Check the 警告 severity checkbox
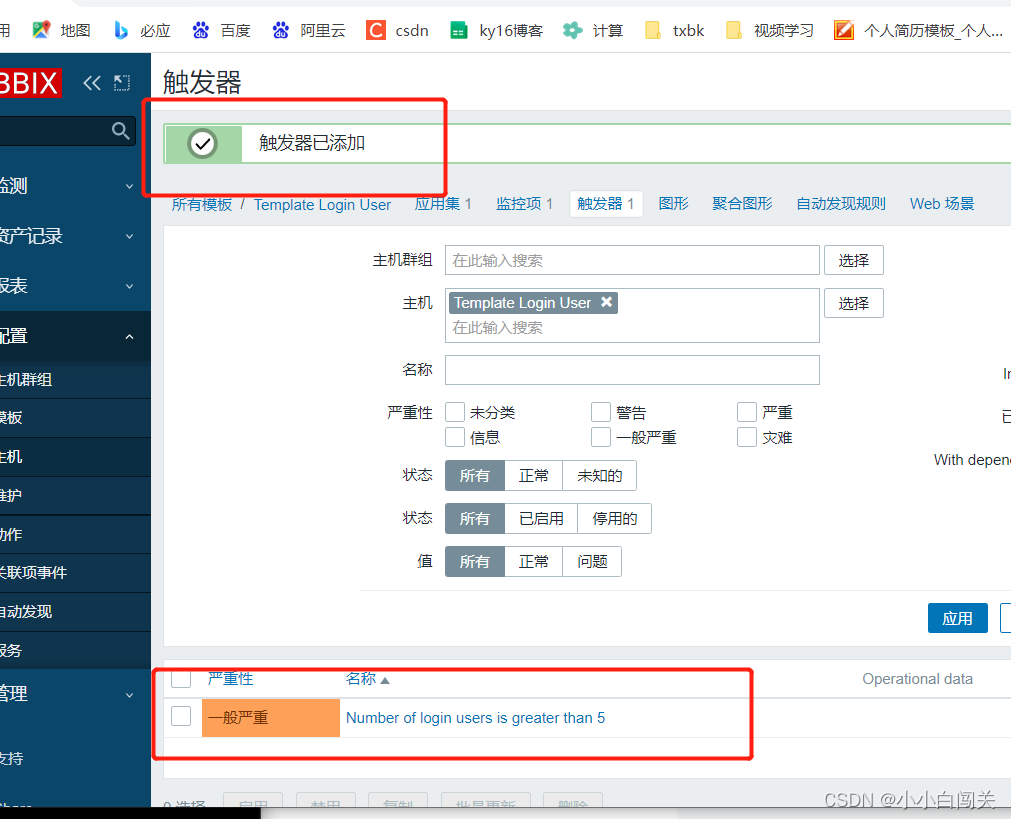The height and width of the screenshot is (819, 1011). (x=601, y=412)
